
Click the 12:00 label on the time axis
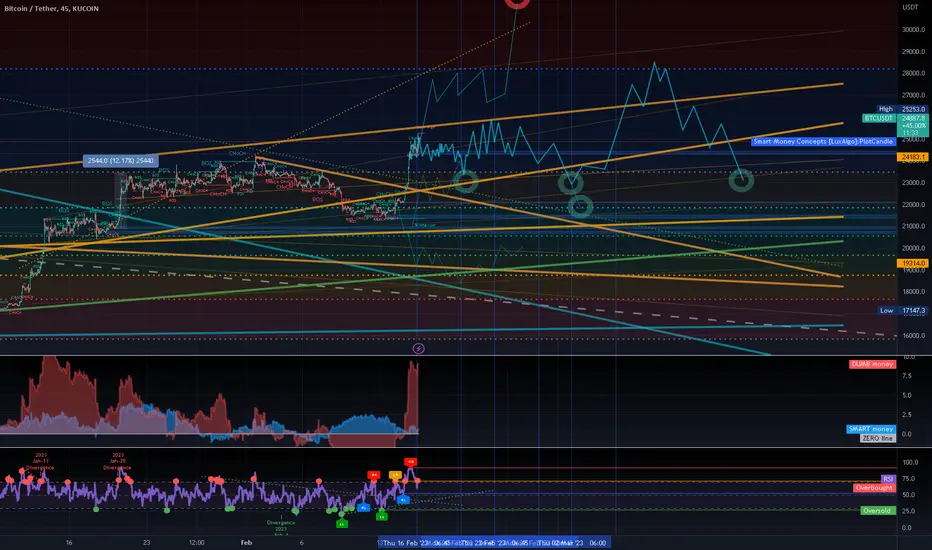(x=197, y=542)
